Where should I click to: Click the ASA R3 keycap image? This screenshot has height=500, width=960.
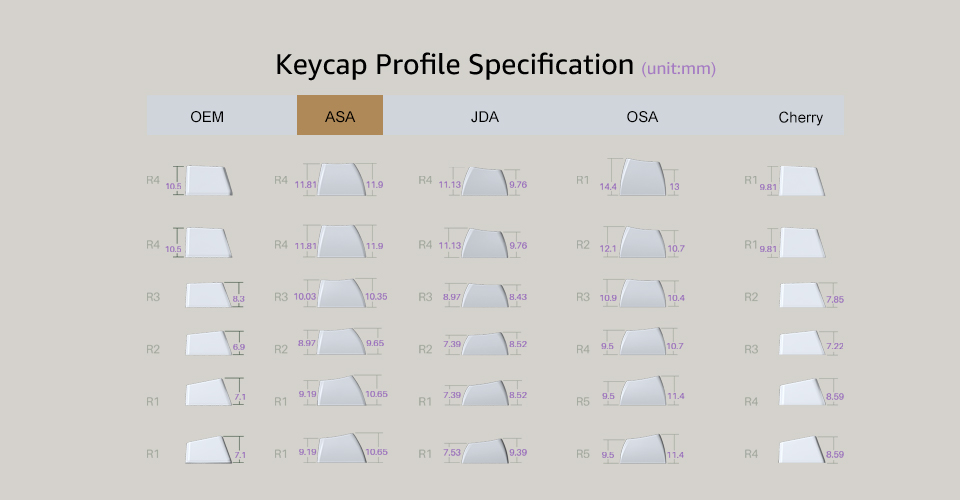point(341,294)
